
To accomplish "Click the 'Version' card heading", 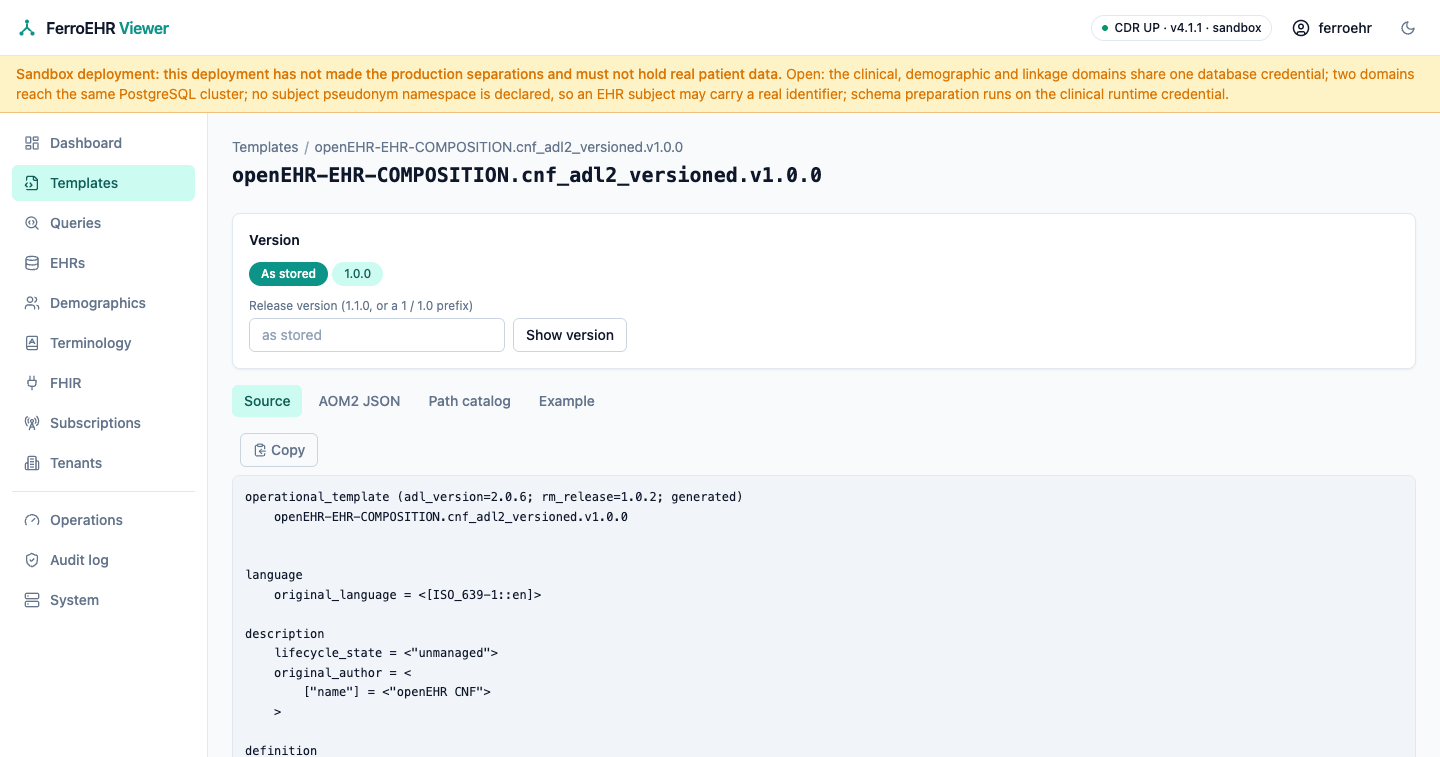I will tap(274, 240).
